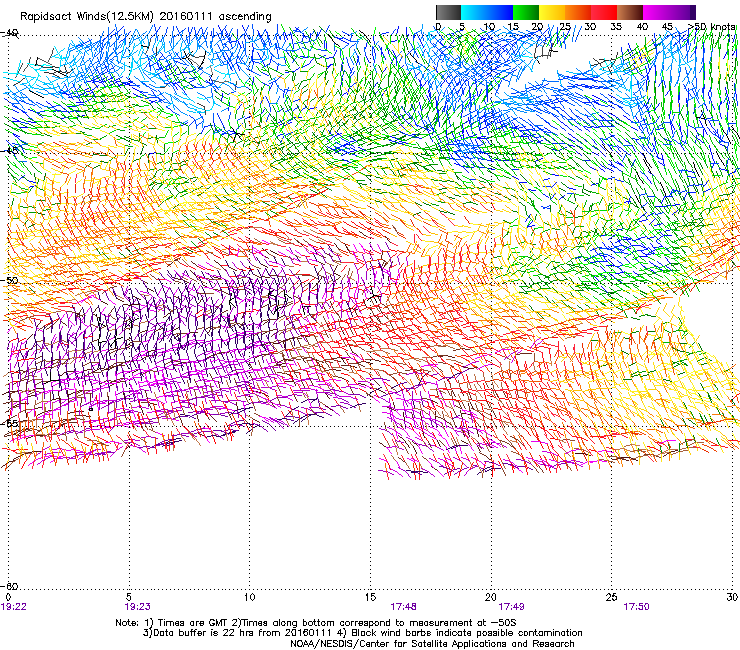Click the purple time label '17:49'
Viewport: 740px width, 650px height.
512,607
